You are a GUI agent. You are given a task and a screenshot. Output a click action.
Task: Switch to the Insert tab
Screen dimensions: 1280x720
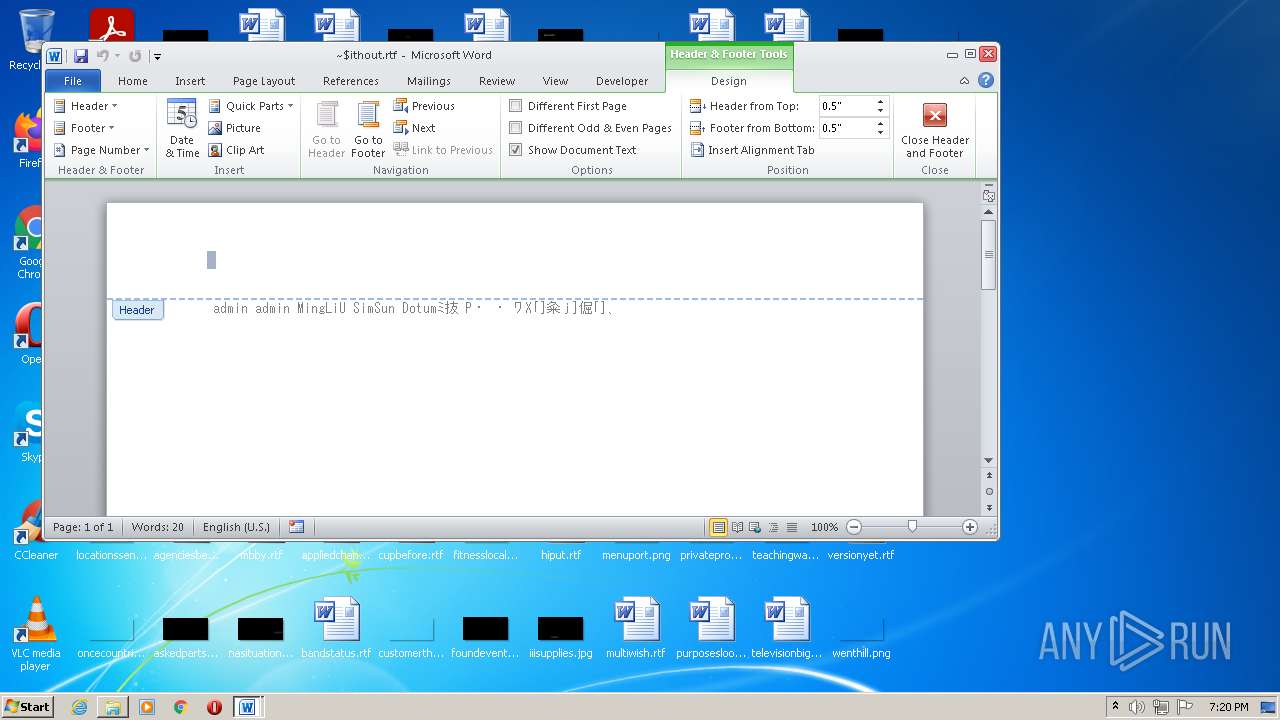[x=190, y=81]
